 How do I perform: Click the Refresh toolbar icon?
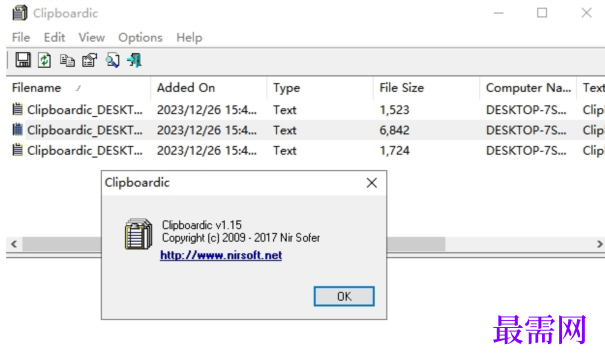[x=44, y=60]
